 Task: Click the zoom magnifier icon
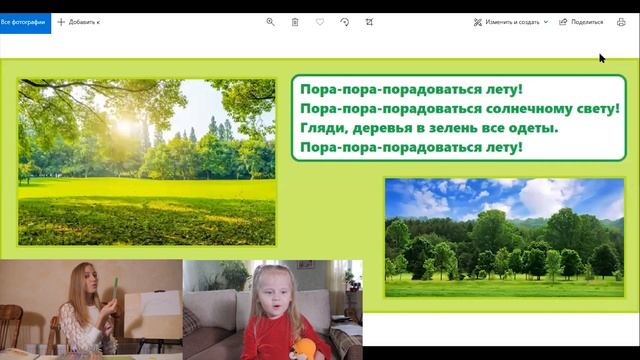270,22
